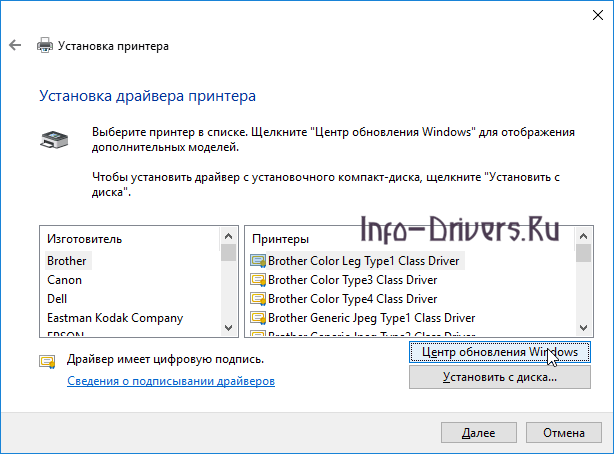Click certificate icon beside Brother Color Type3
This screenshot has width=614, height=454.
point(258,280)
